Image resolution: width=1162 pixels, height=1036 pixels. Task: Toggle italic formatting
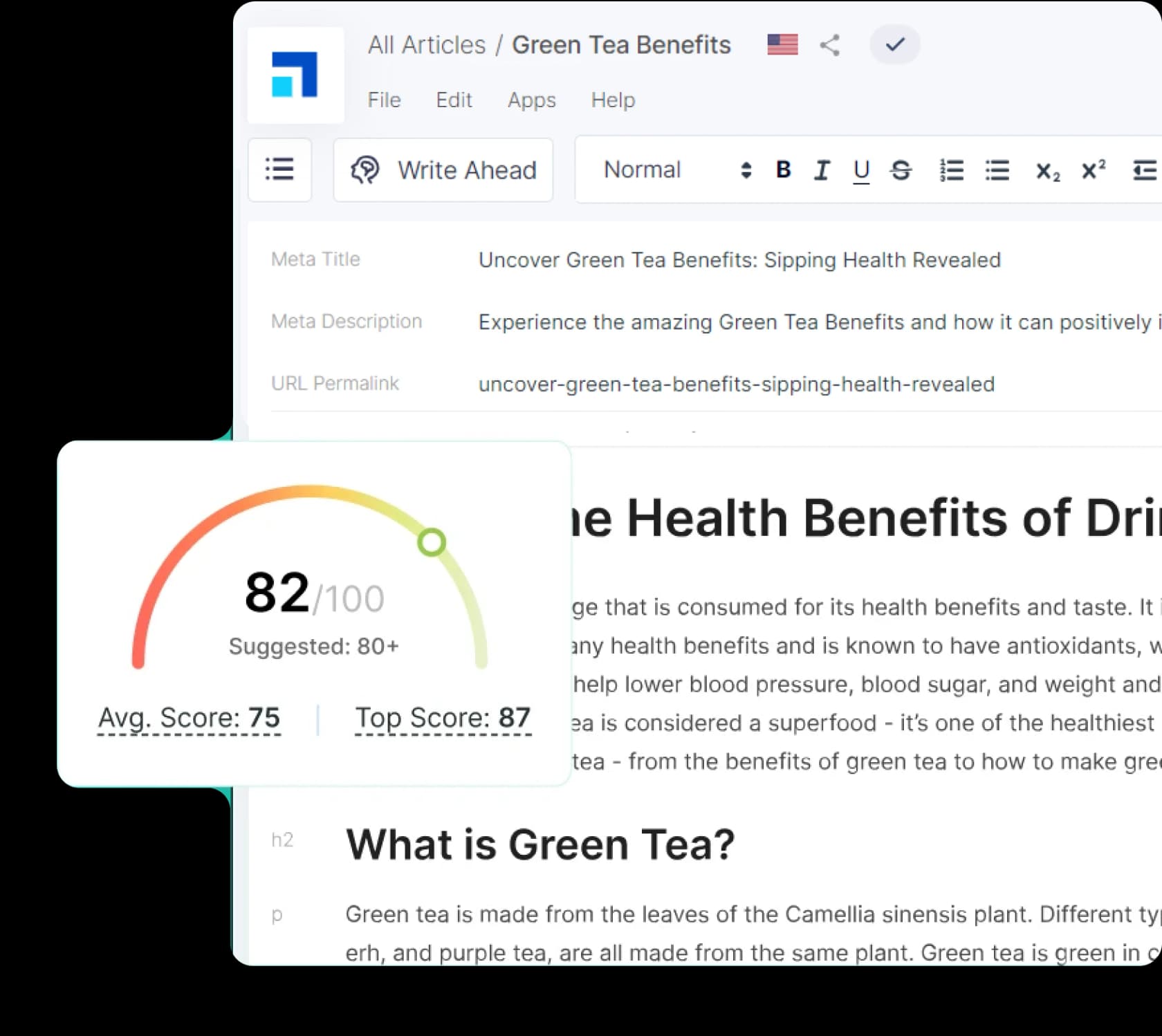tap(822, 170)
